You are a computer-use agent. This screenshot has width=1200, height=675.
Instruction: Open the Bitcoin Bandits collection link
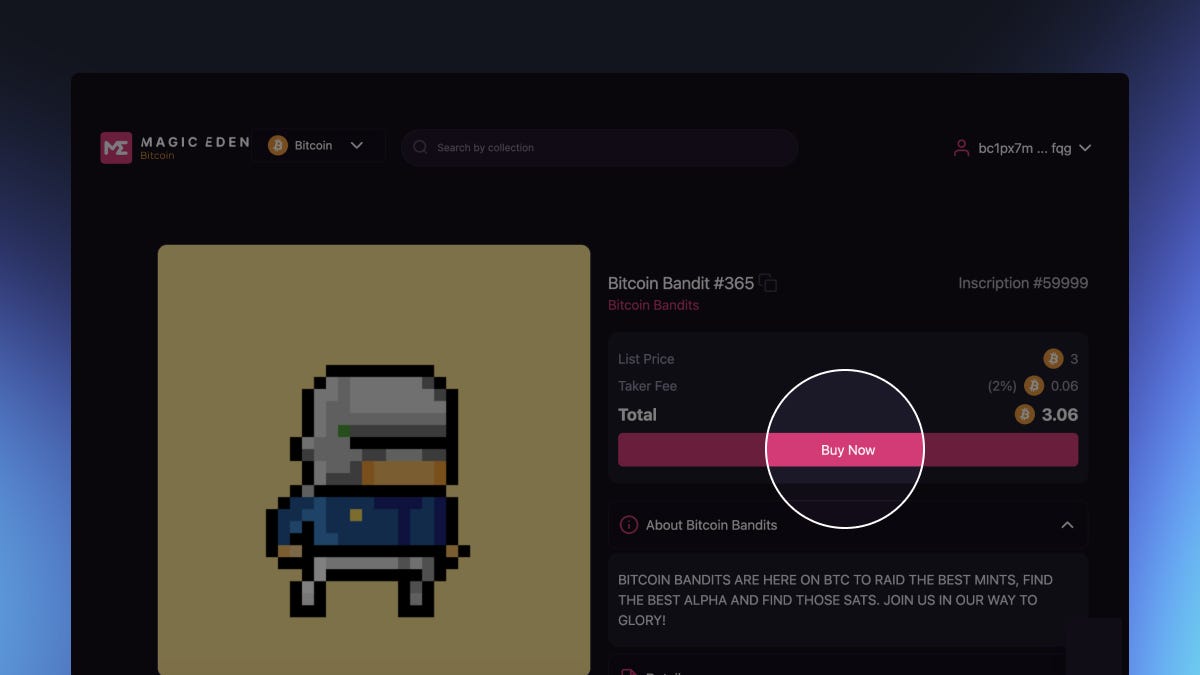point(653,305)
